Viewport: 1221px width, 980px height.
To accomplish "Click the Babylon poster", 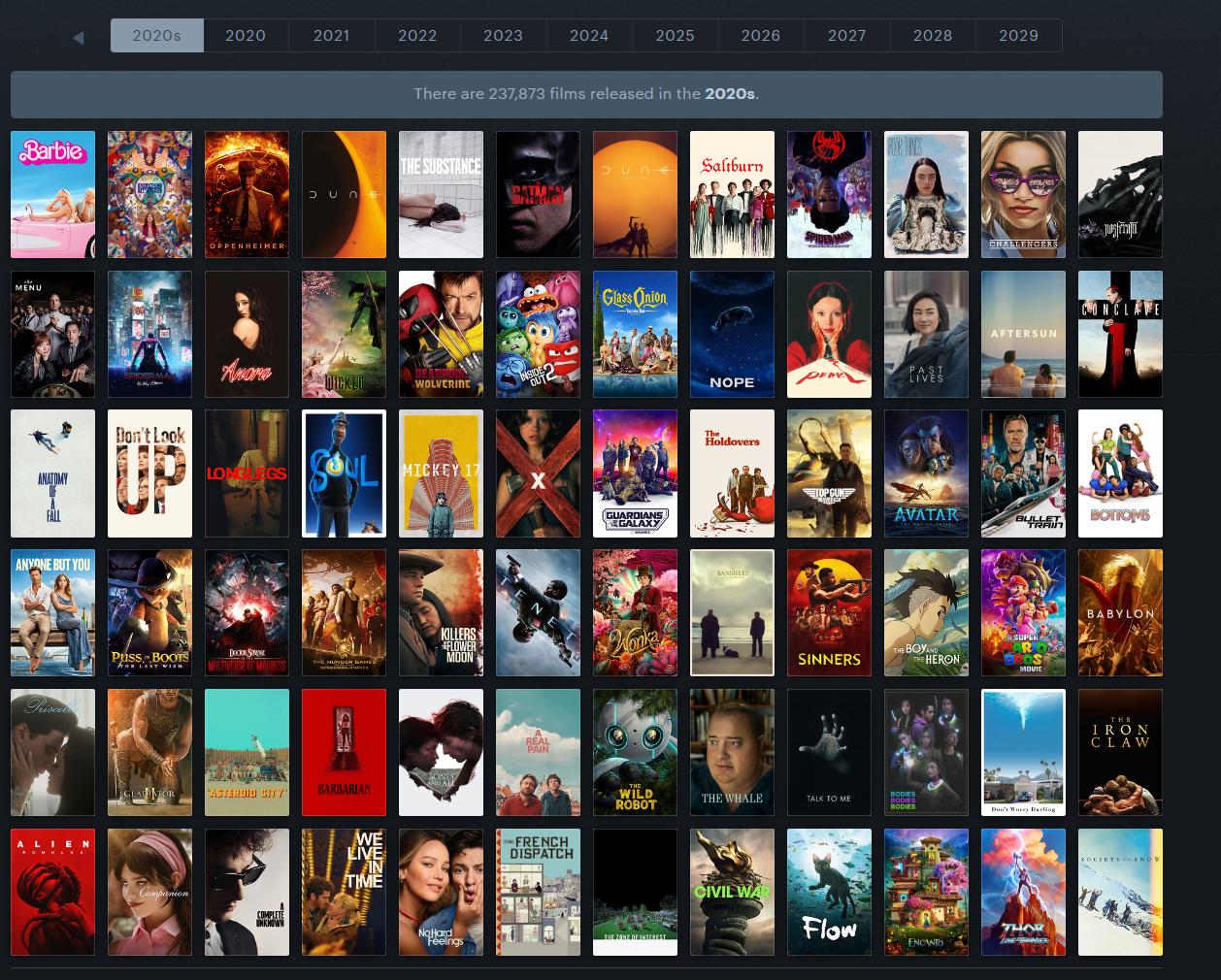I will [1121, 613].
